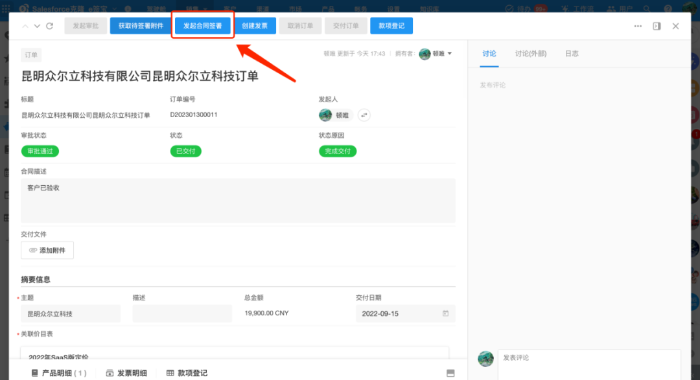This screenshot has width=700, height=380.
Task: Open the 款项登记 bottom tab
Action: tap(187, 373)
